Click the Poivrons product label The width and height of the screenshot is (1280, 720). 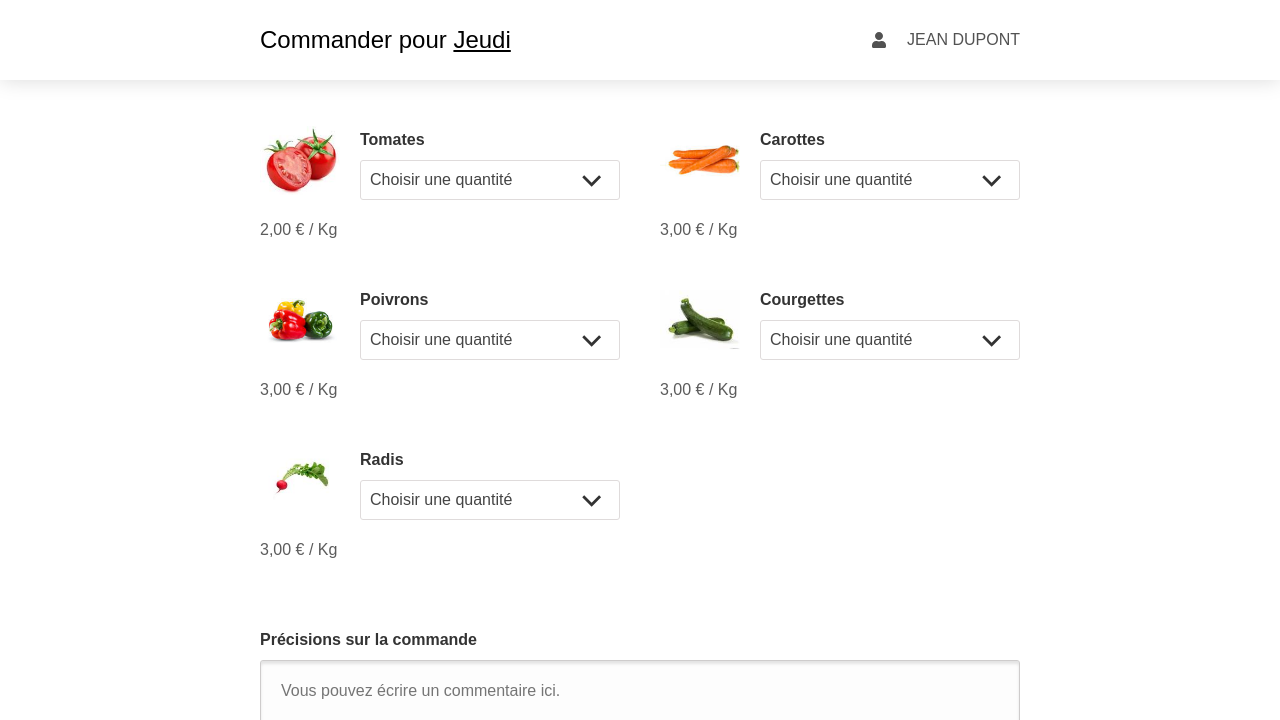pyautogui.click(x=394, y=300)
